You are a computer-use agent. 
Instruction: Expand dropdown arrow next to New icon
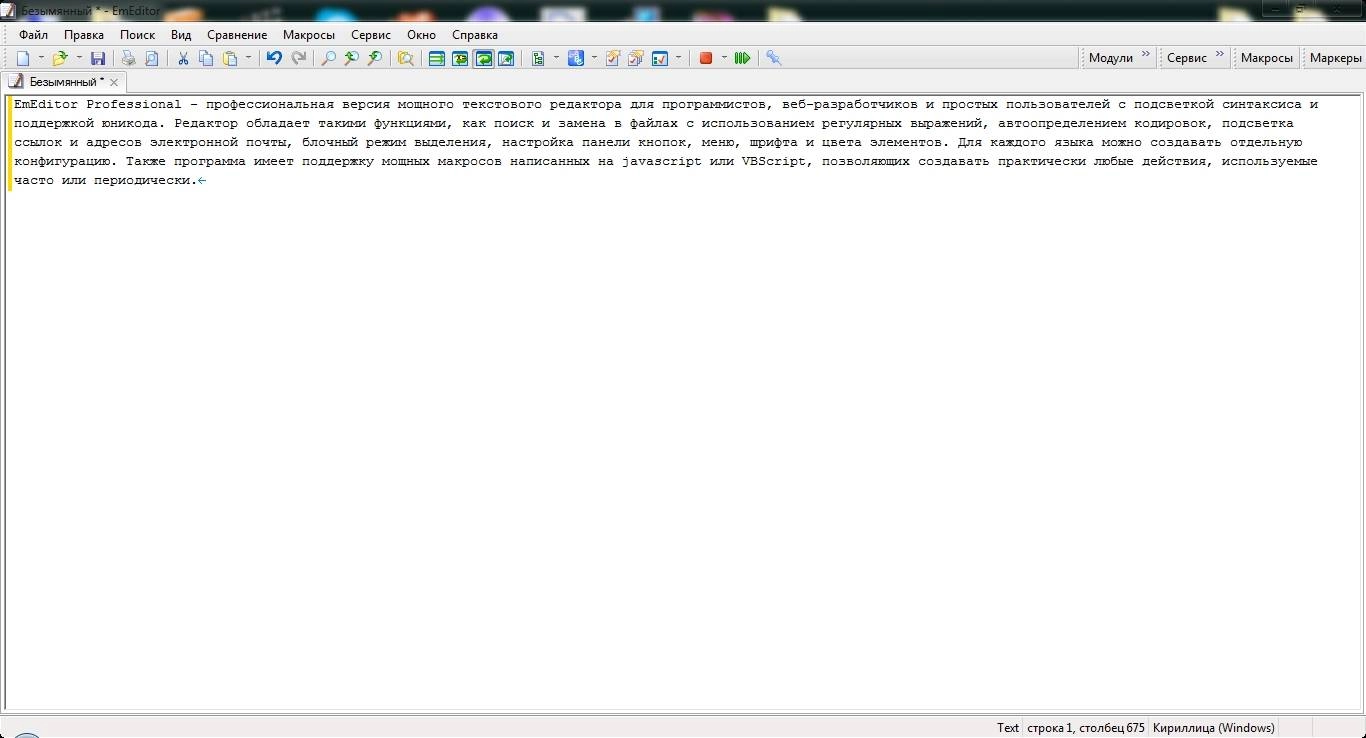(x=41, y=58)
